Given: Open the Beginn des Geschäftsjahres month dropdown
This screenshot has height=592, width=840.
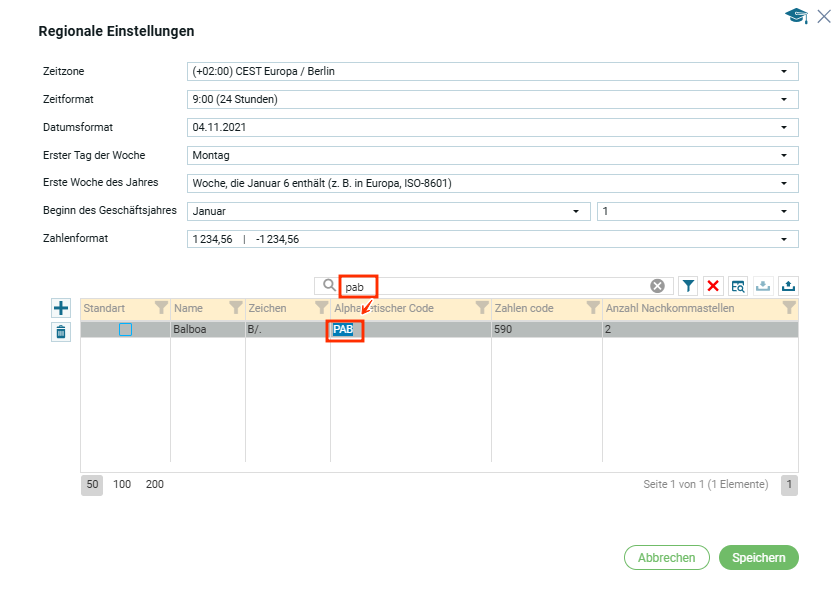Looking at the screenshot, I should pyautogui.click(x=575, y=212).
